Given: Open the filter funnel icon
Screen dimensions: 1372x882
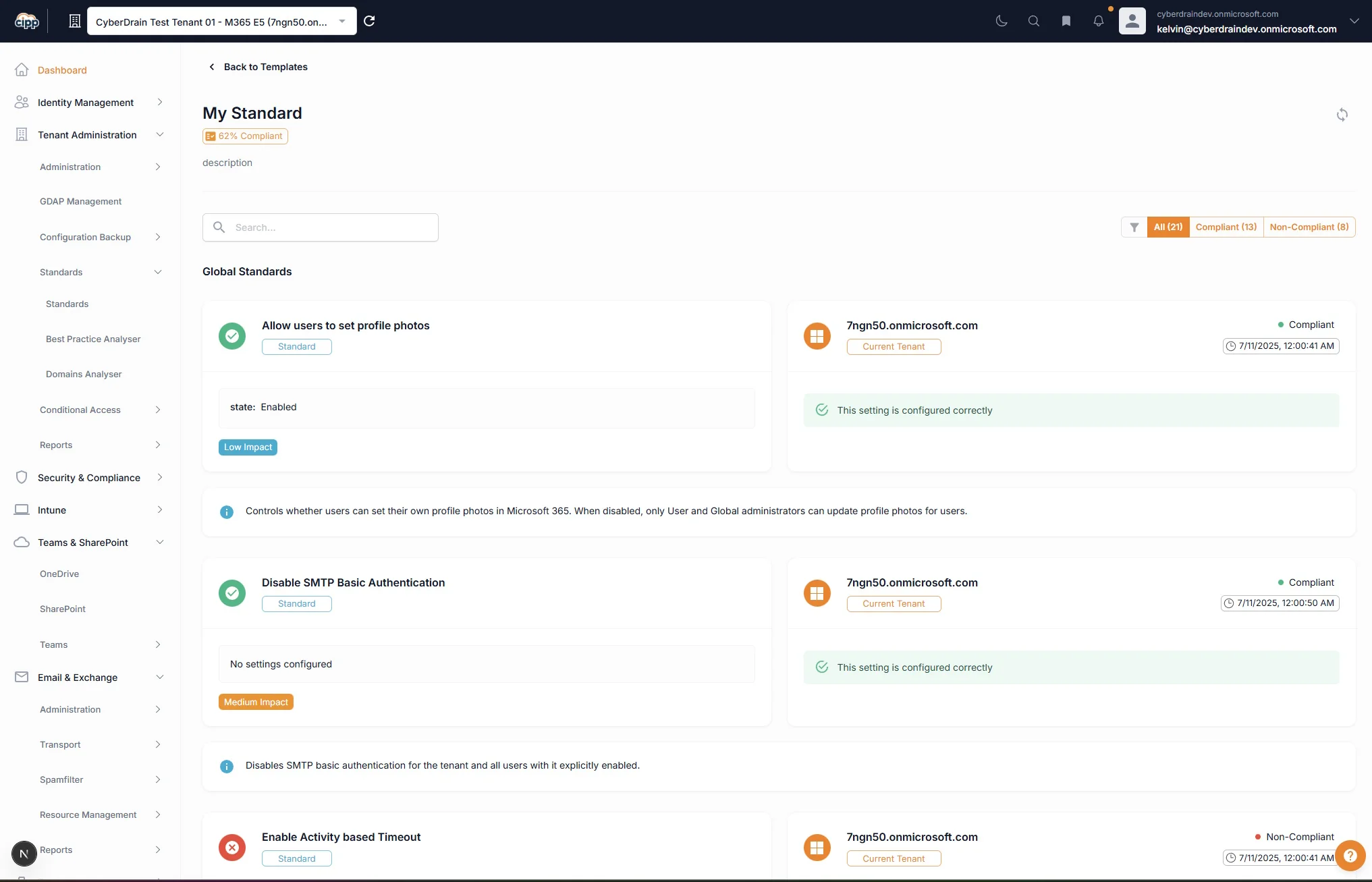Looking at the screenshot, I should click(x=1134, y=227).
